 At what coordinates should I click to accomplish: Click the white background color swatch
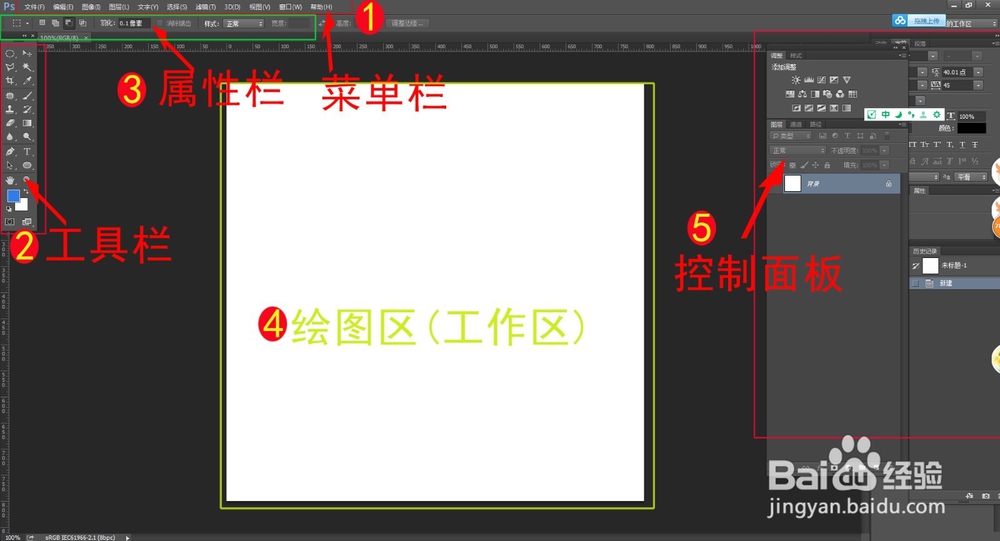[x=24, y=206]
